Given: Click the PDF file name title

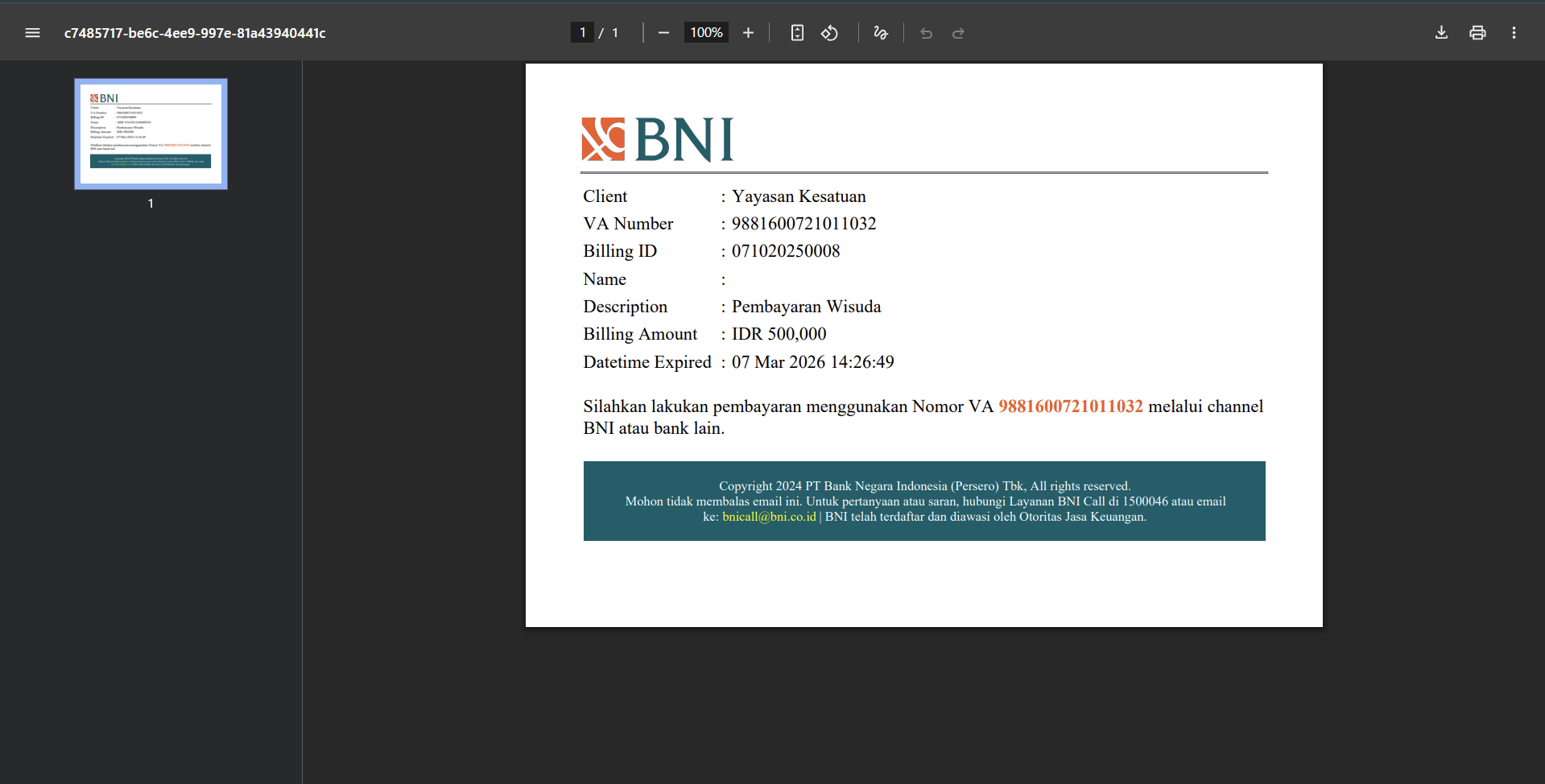Looking at the screenshot, I should (195, 33).
